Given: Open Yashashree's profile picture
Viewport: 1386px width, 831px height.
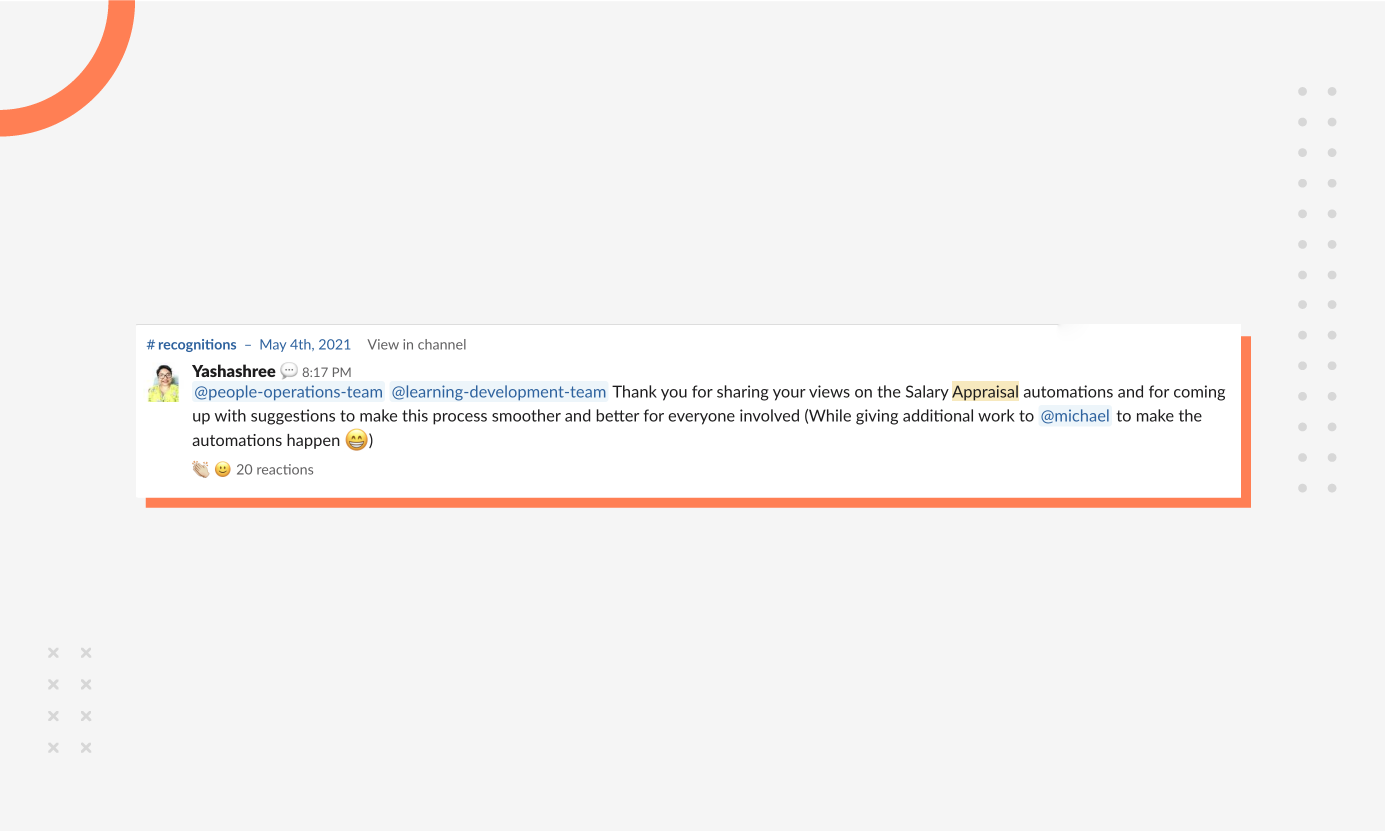Looking at the screenshot, I should click(x=163, y=383).
